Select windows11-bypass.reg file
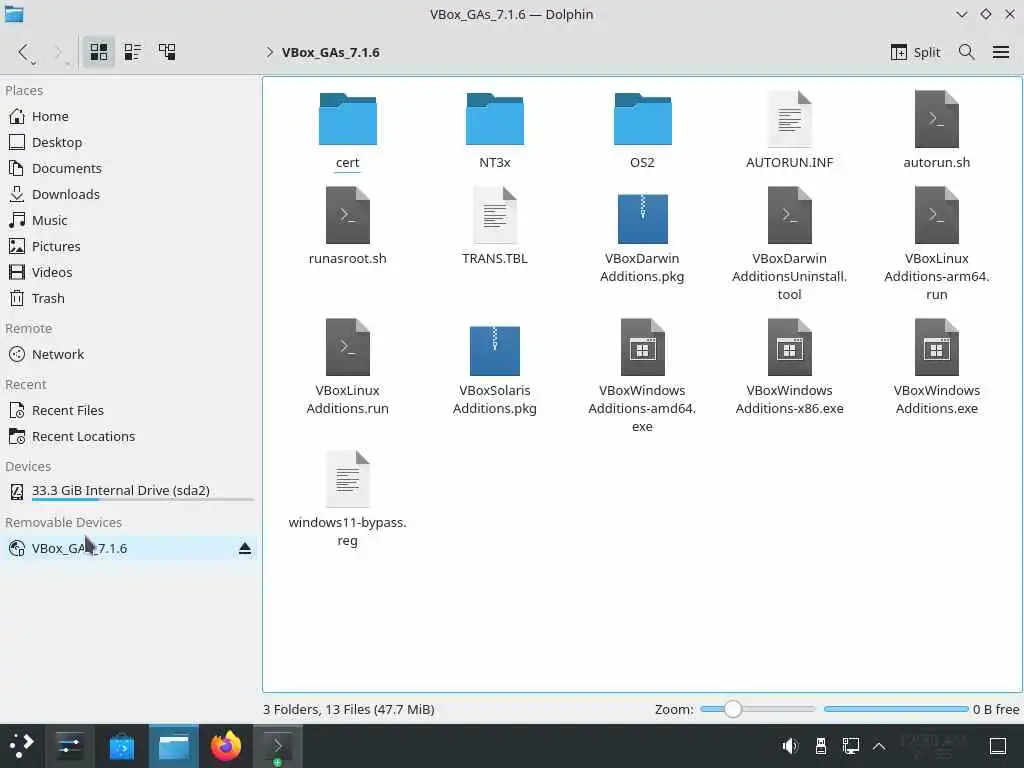Screen dimensions: 1024x768 tap(347, 499)
